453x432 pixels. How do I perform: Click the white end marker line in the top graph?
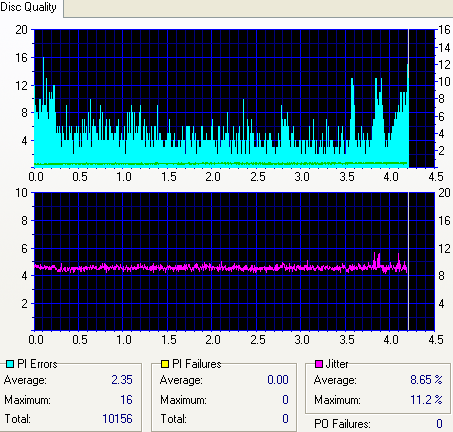pos(408,98)
